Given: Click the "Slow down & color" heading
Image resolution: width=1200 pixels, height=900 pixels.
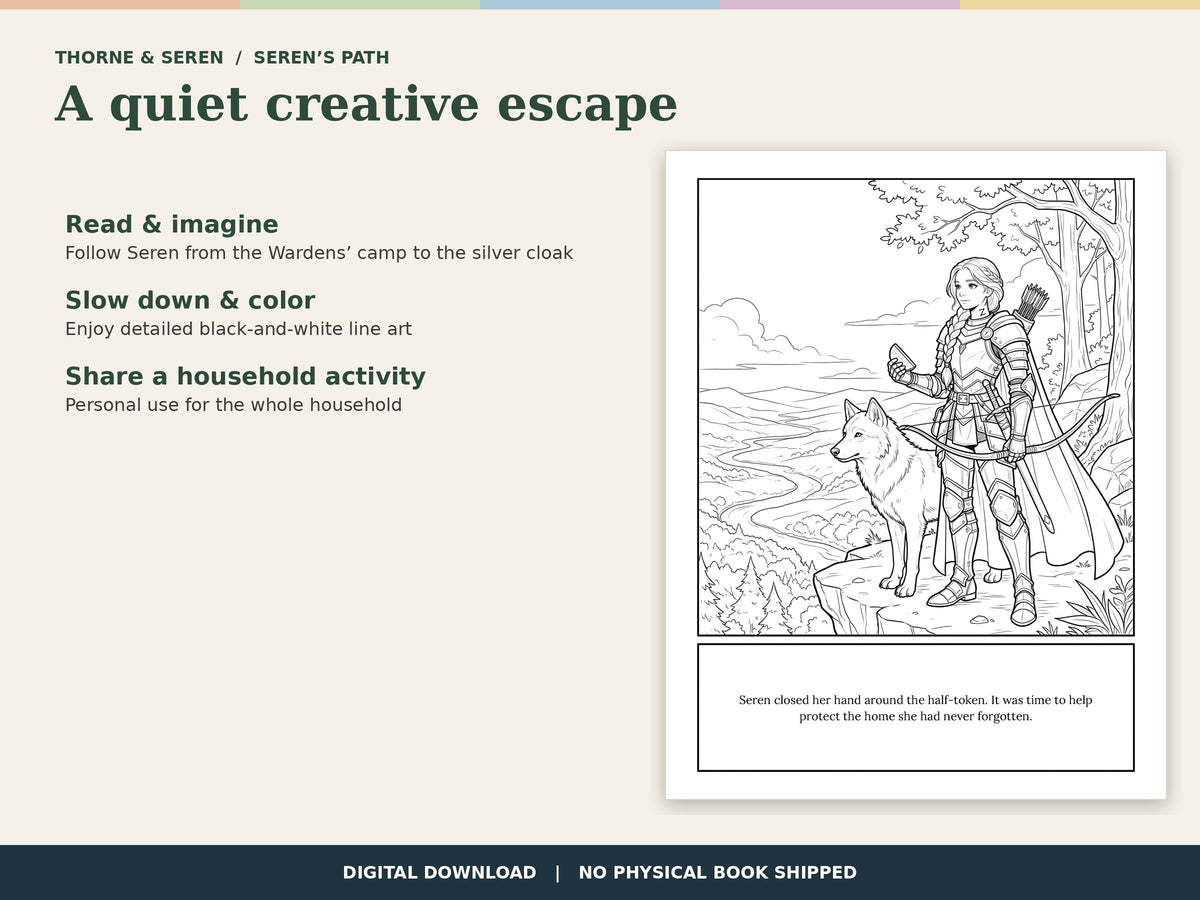Looking at the screenshot, I should click(190, 300).
